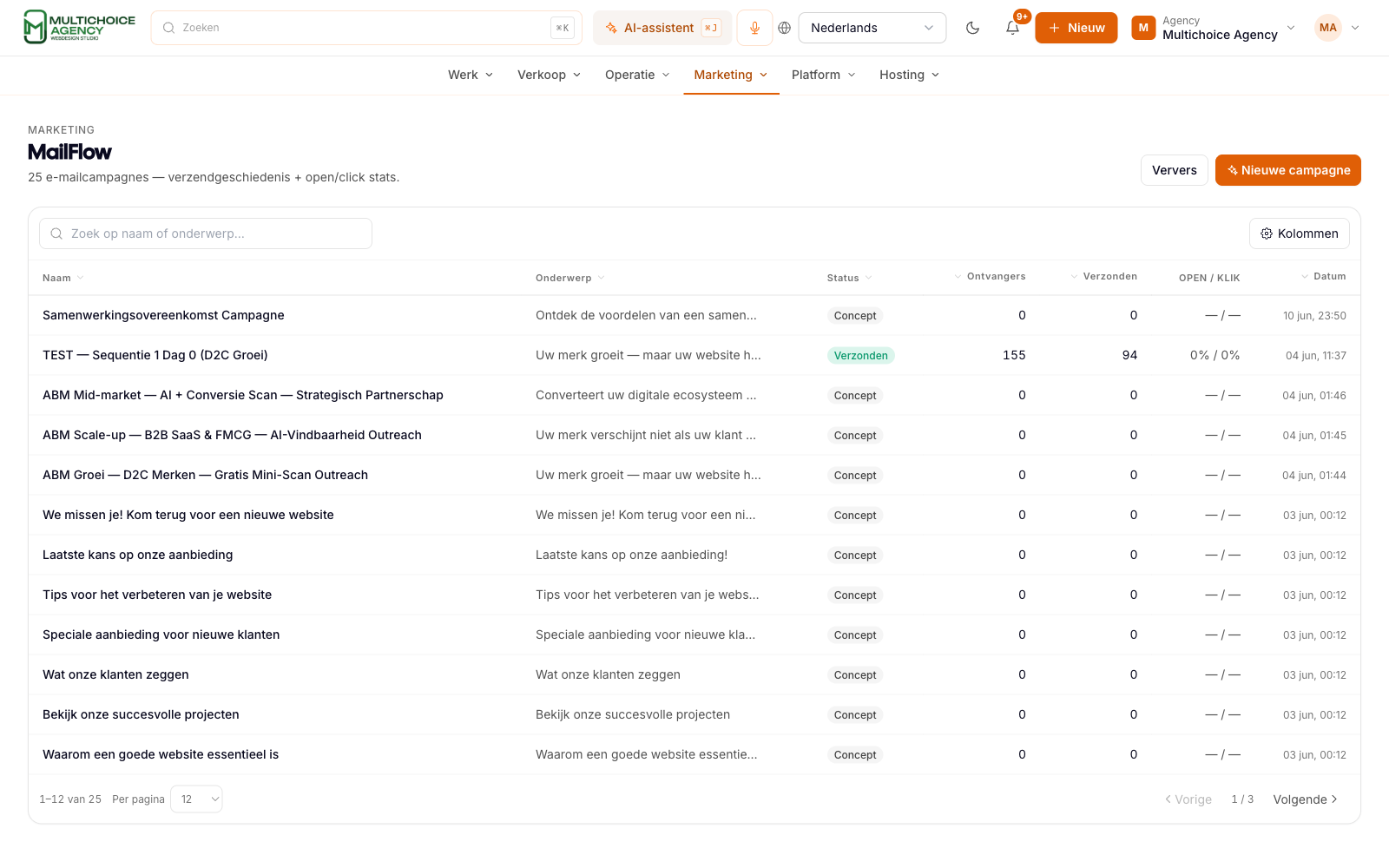Click the 0% / 0% open-klik value

tap(1215, 355)
